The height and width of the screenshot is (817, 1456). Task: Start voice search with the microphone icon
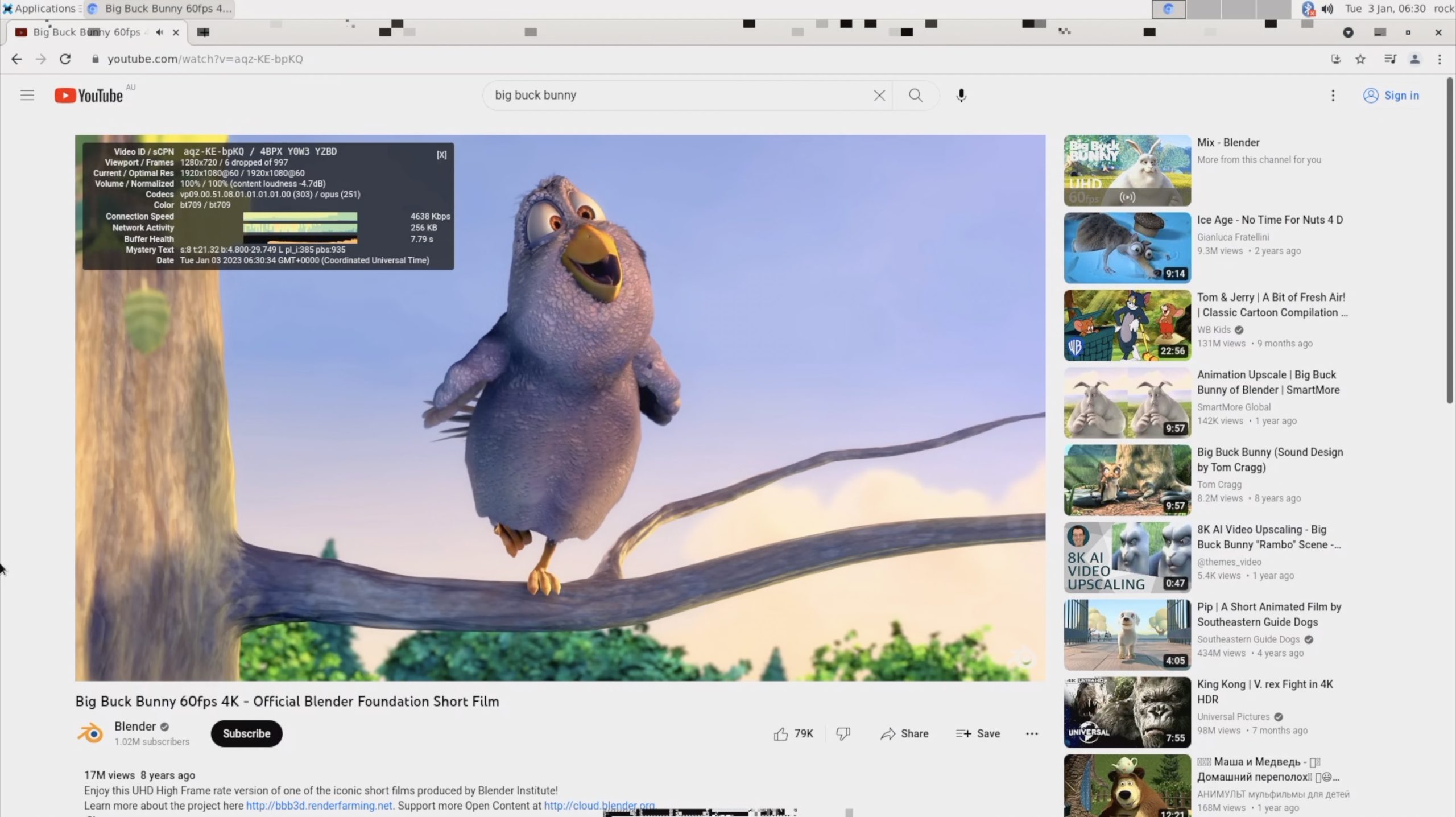click(x=961, y=95)
